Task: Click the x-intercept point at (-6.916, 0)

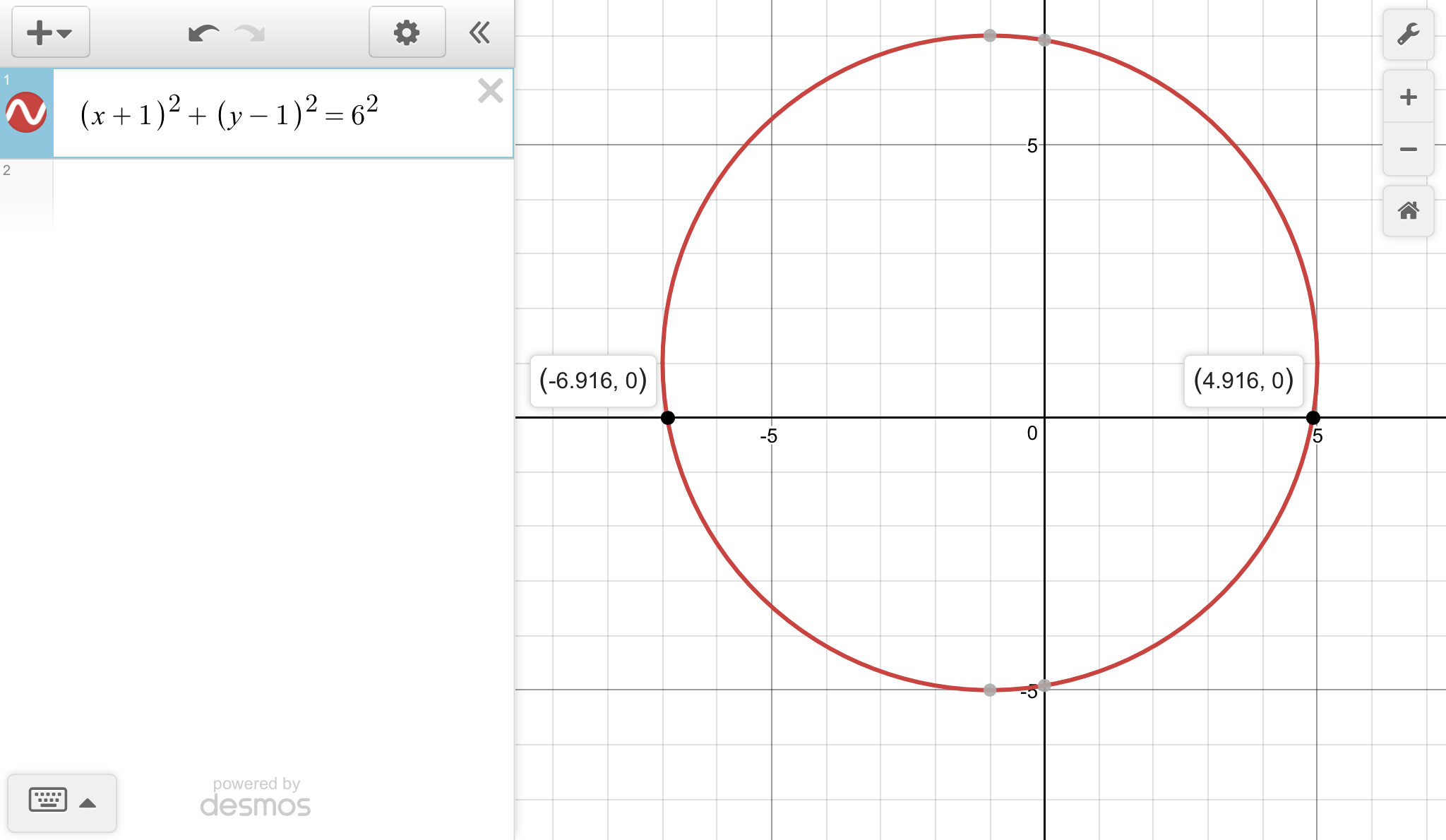Action: 667,418
